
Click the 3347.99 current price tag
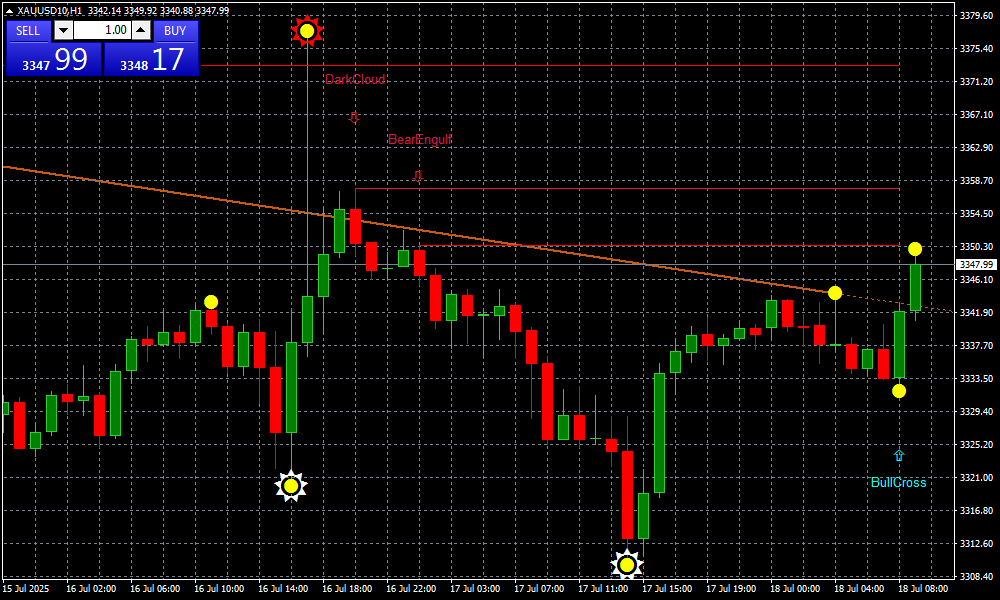coord(976,265)
